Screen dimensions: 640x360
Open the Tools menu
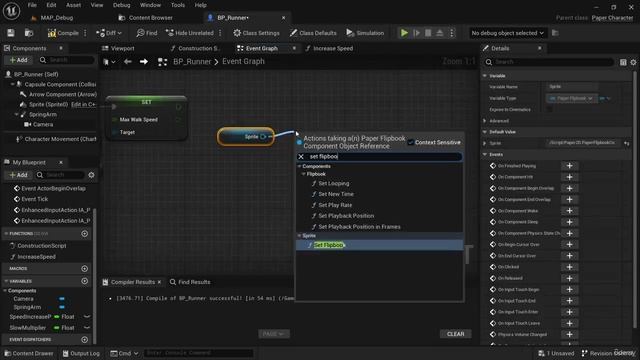(178, 5)
